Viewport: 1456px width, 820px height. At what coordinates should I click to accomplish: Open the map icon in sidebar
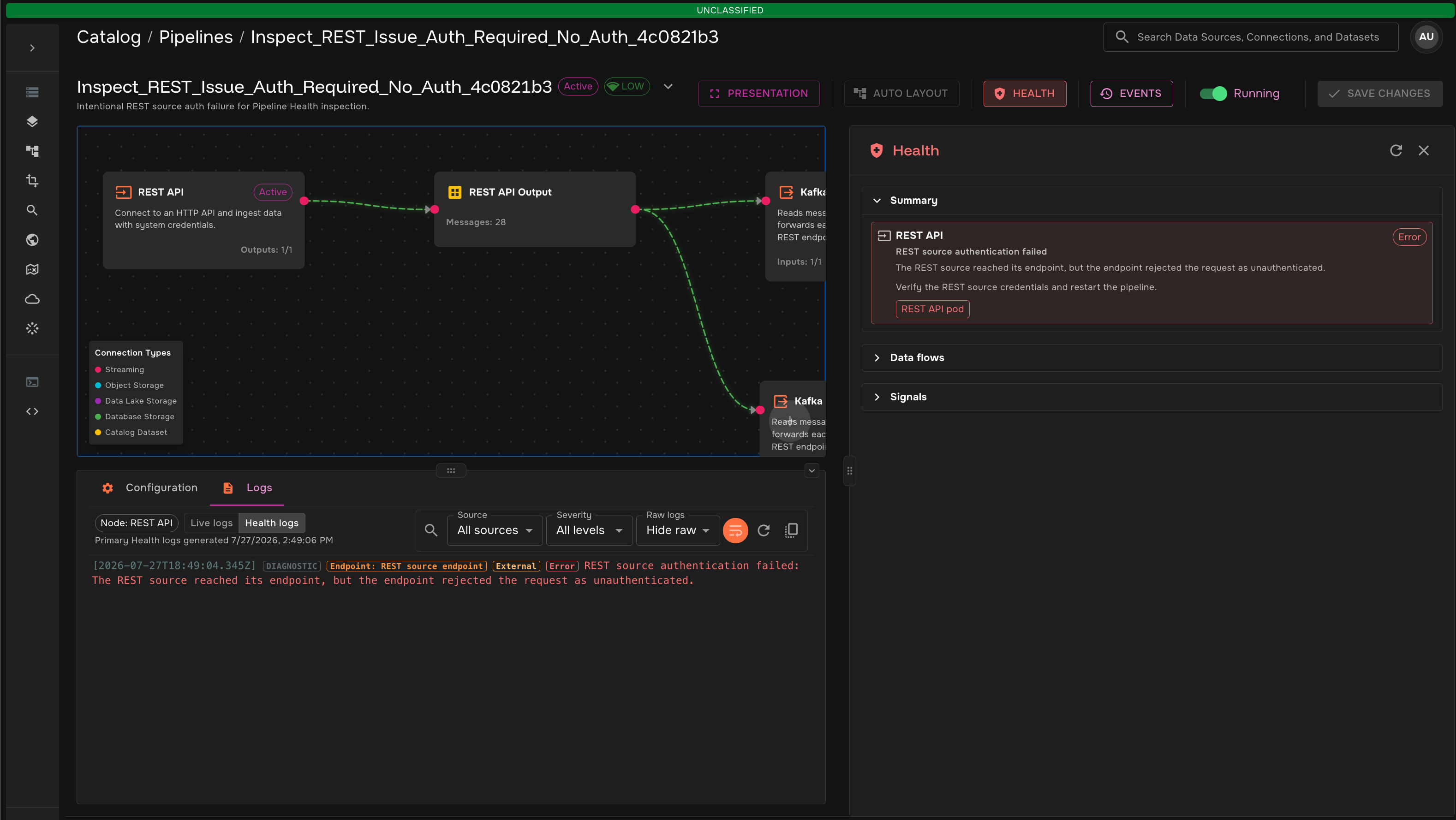pos(32,269)
